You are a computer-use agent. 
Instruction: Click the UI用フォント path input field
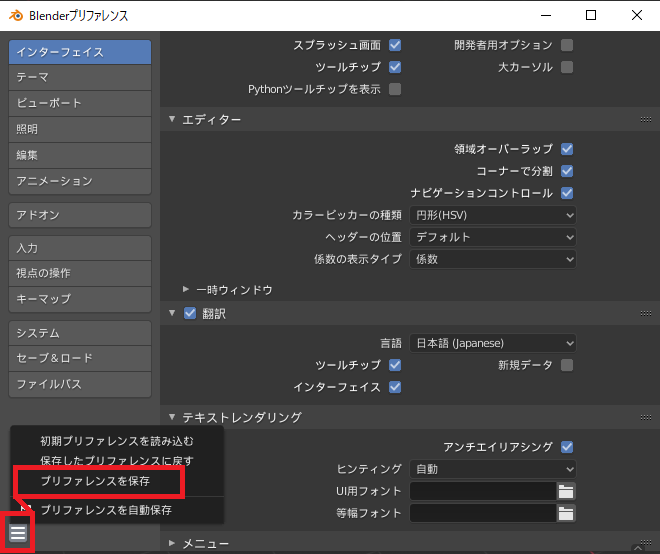[x=482, y=491]
